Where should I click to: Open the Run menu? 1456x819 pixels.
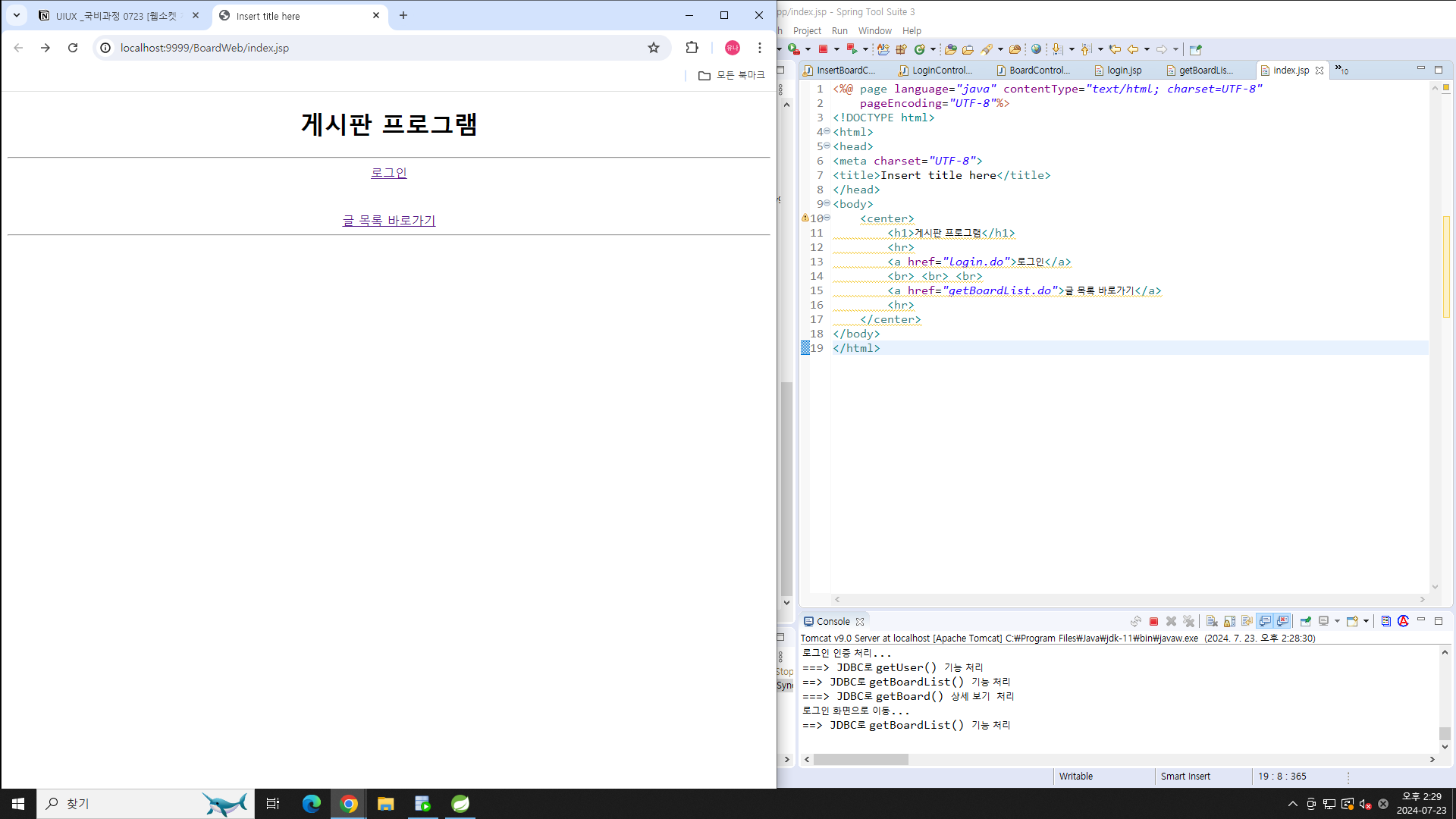839,31
